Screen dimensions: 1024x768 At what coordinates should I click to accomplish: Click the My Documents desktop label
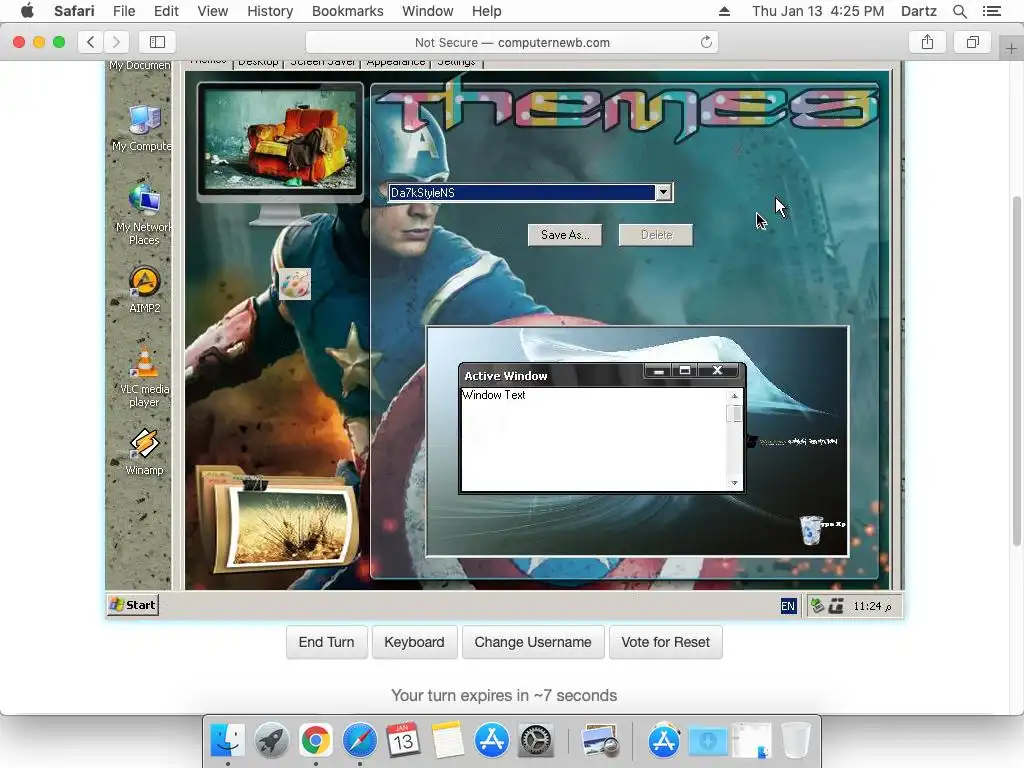[x=140, y=65]
